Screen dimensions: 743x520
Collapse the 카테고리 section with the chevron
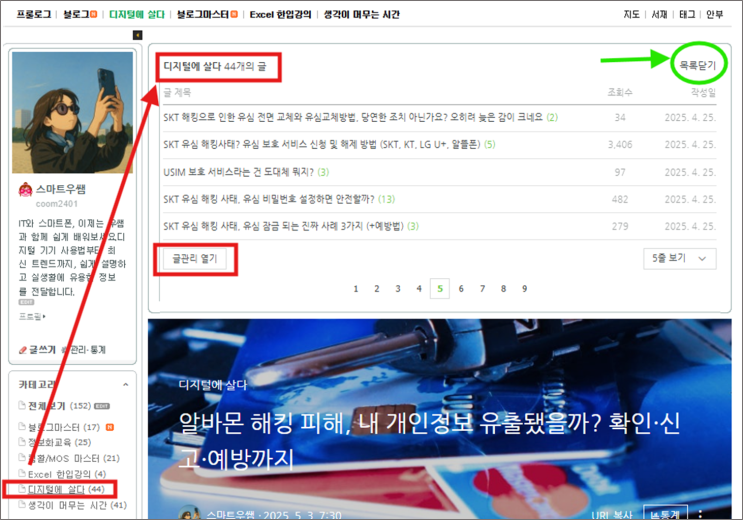(x=126, y=384)
